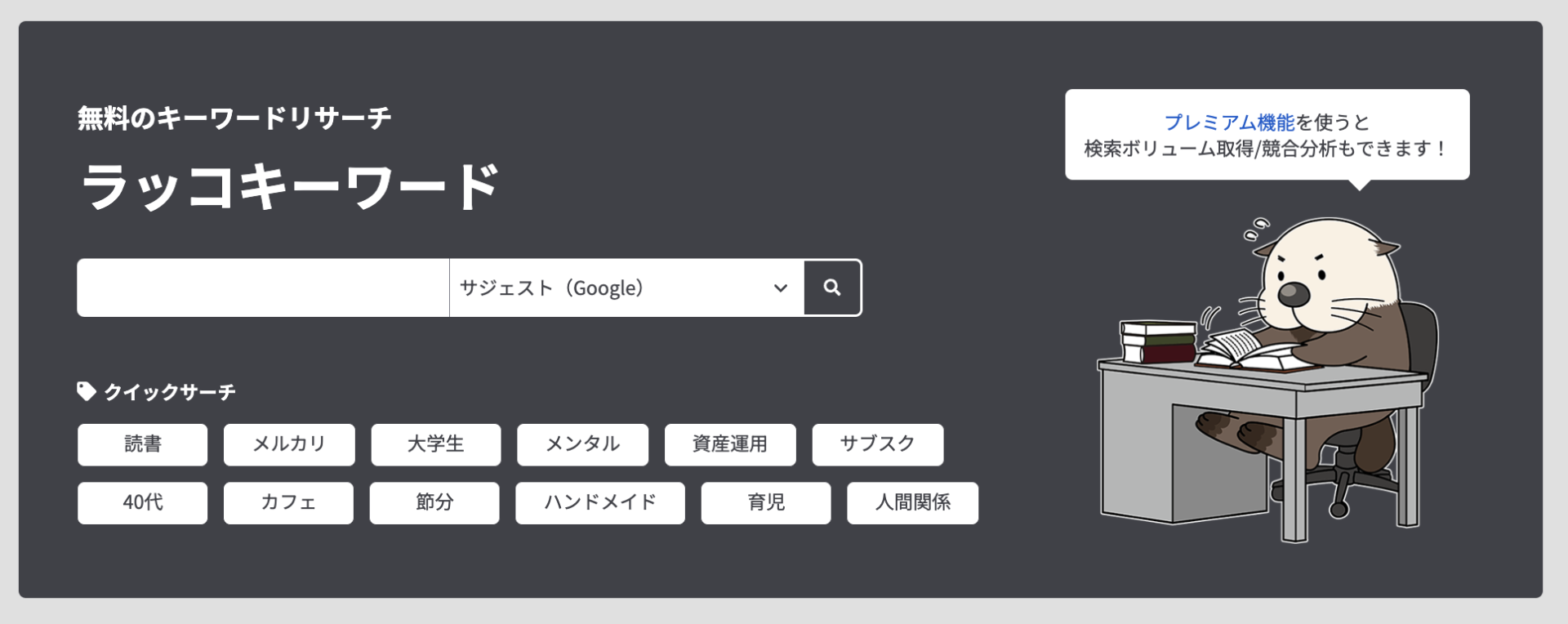This screenshot has width=1568, height=624.
Task: Click the magnifying glass search button
Action: pos(832,287)
